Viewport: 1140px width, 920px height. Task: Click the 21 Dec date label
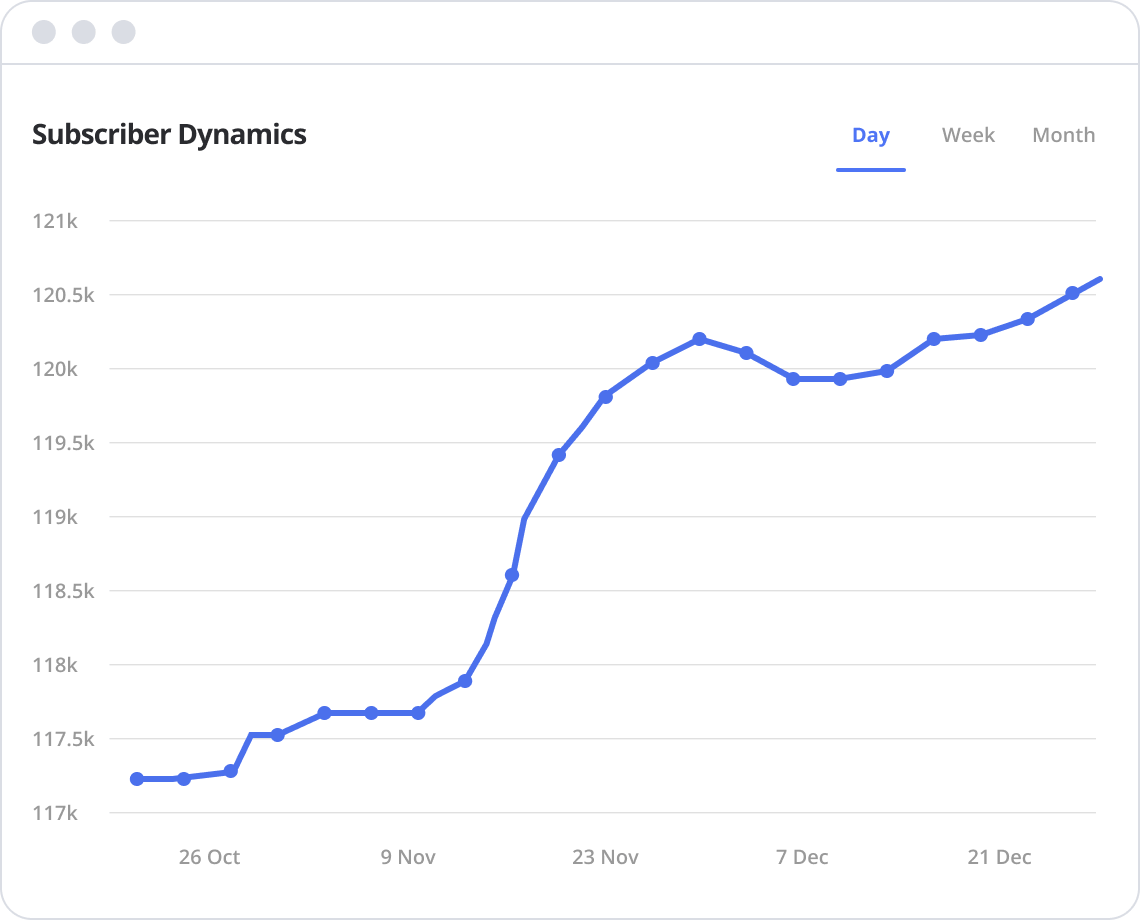999,857
